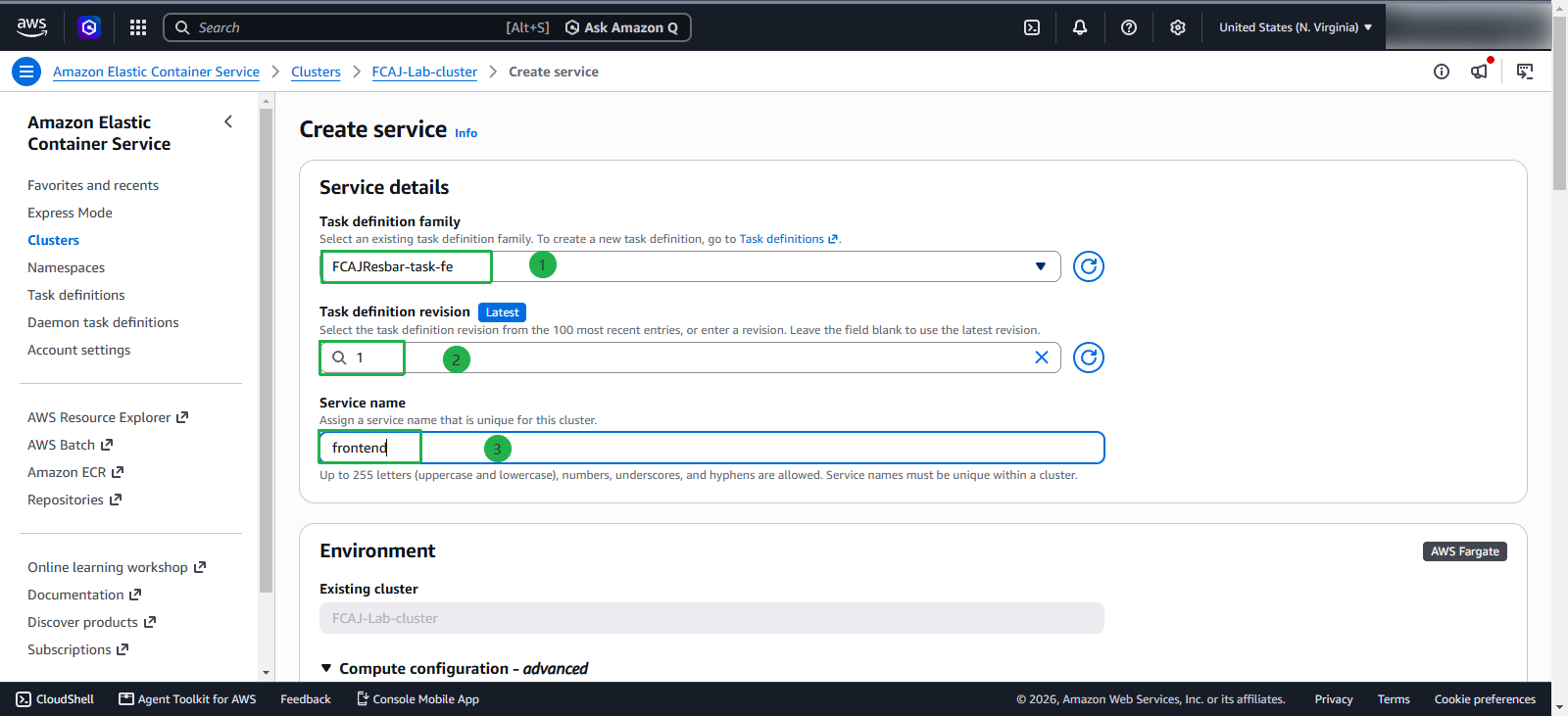
Task: Open the task definition family dropdown
Action: [x=690, y=266]
